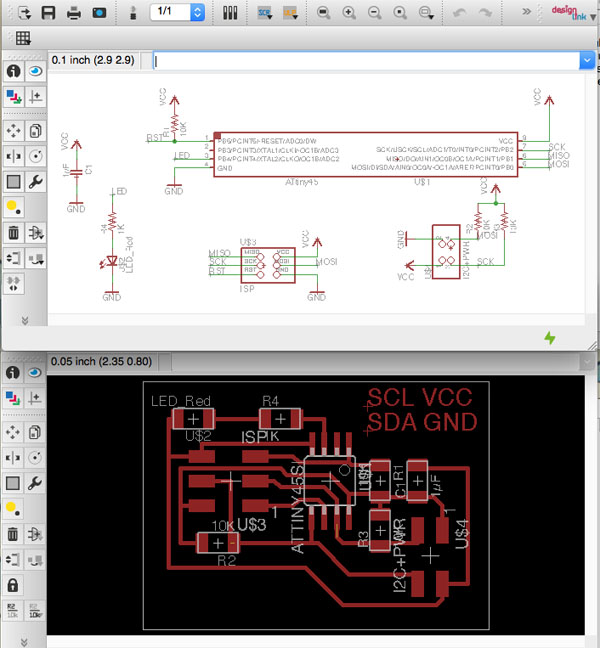Click the Redraw zoom icon
Image resolution: width=600 pixels, height=648 pixels.
pos(400,13)
